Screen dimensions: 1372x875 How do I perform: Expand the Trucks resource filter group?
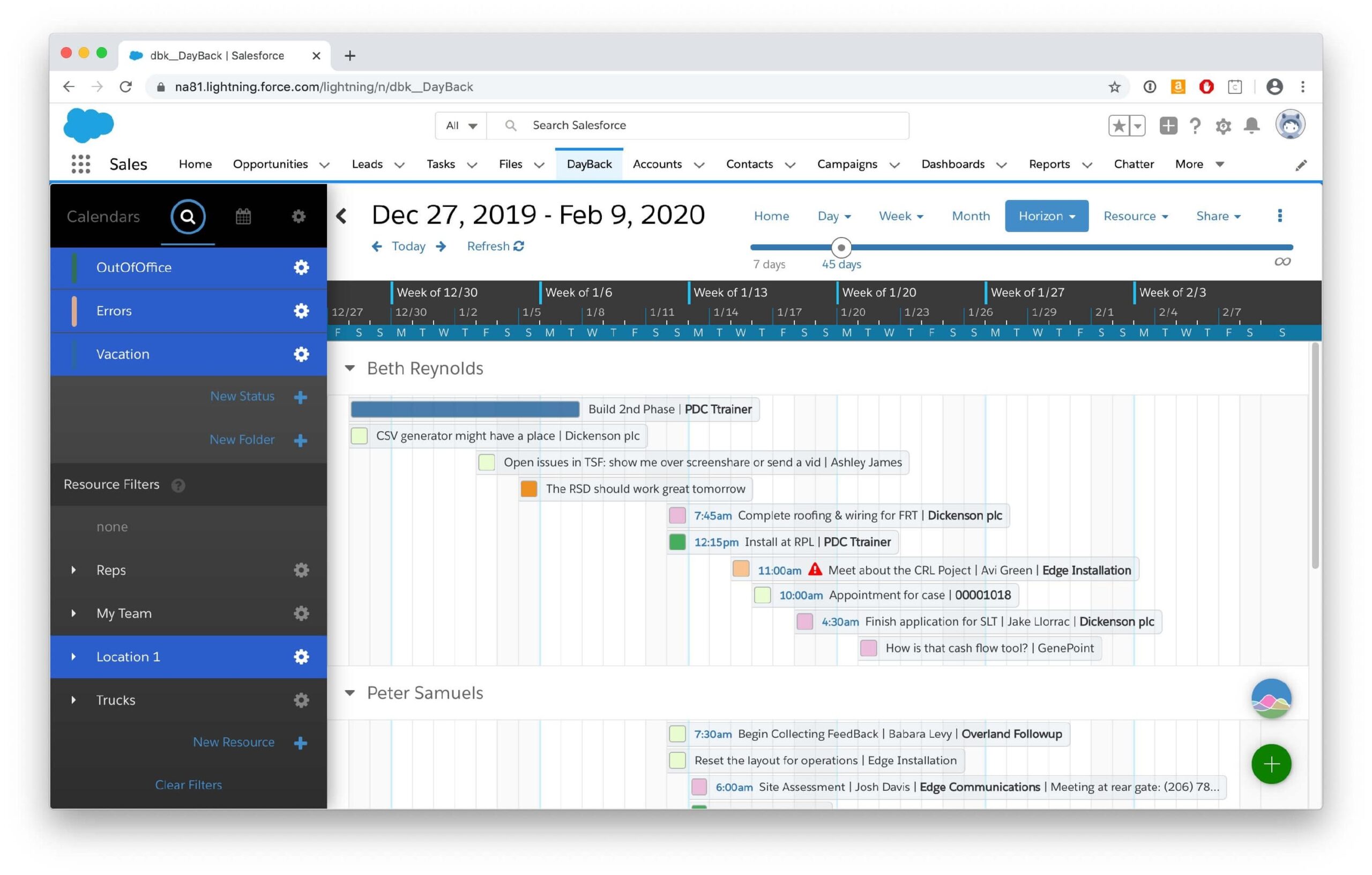coord(73,700)
